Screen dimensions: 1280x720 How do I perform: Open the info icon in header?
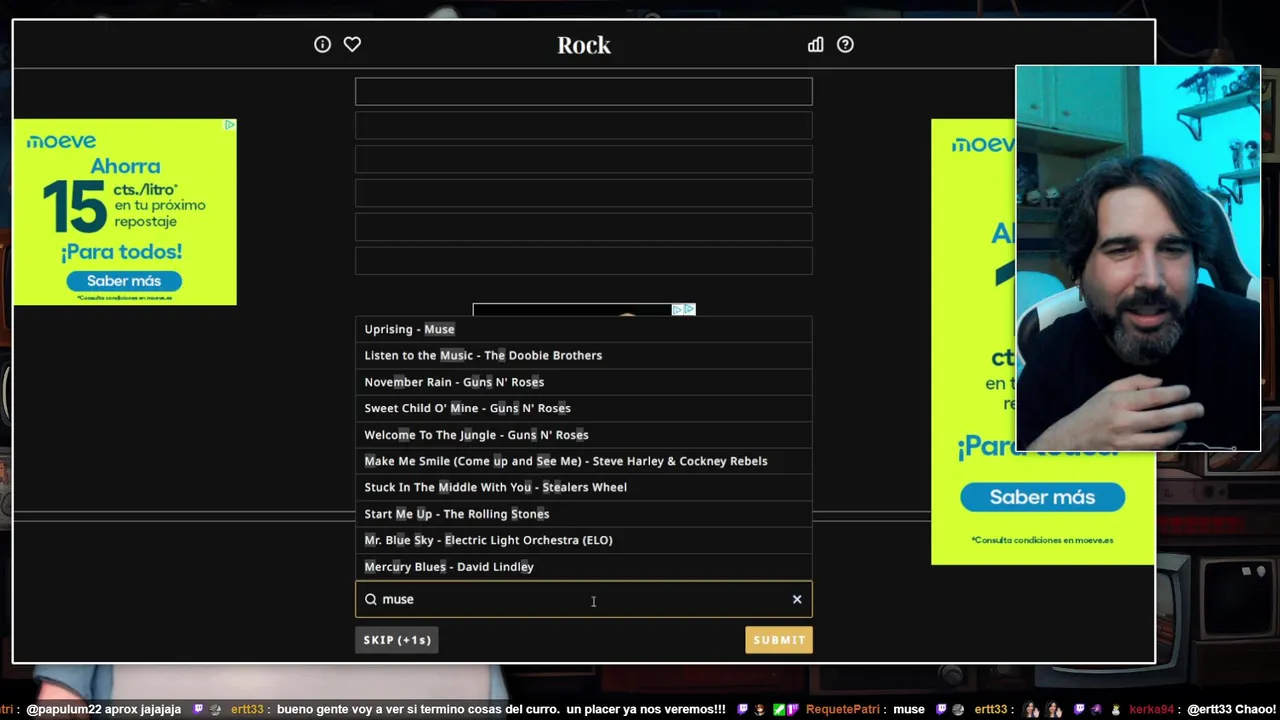(x=322, y=44)
